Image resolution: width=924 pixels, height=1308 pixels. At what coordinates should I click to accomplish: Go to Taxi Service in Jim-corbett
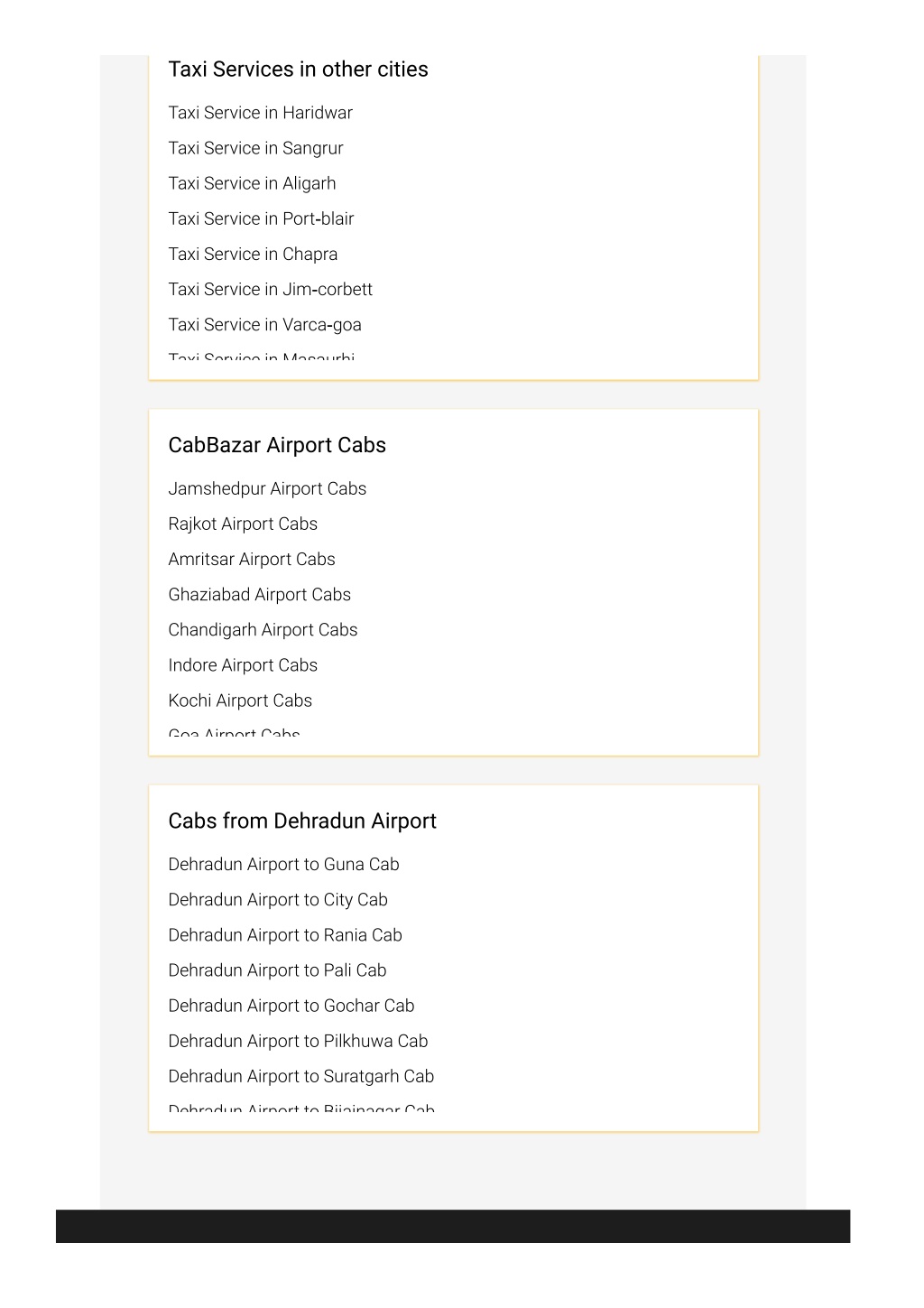(270, 289)
